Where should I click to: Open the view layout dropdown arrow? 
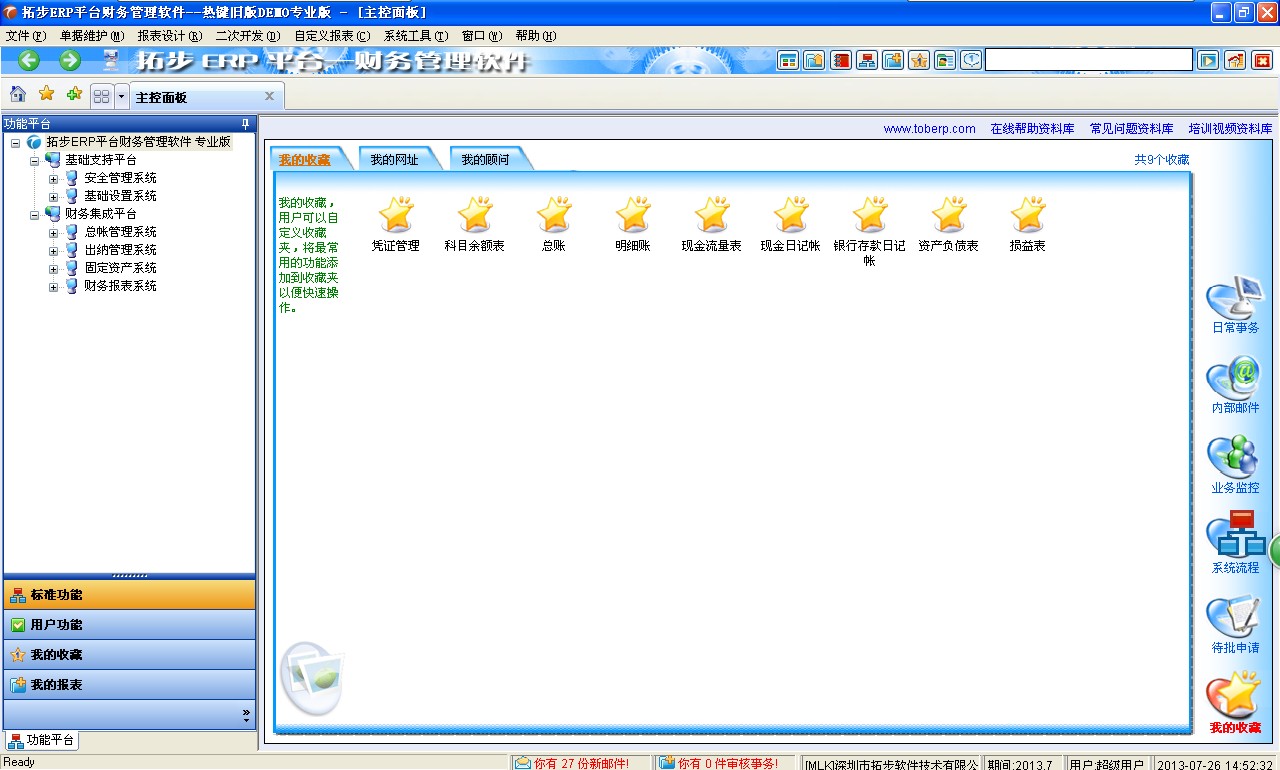pos(122,96)
